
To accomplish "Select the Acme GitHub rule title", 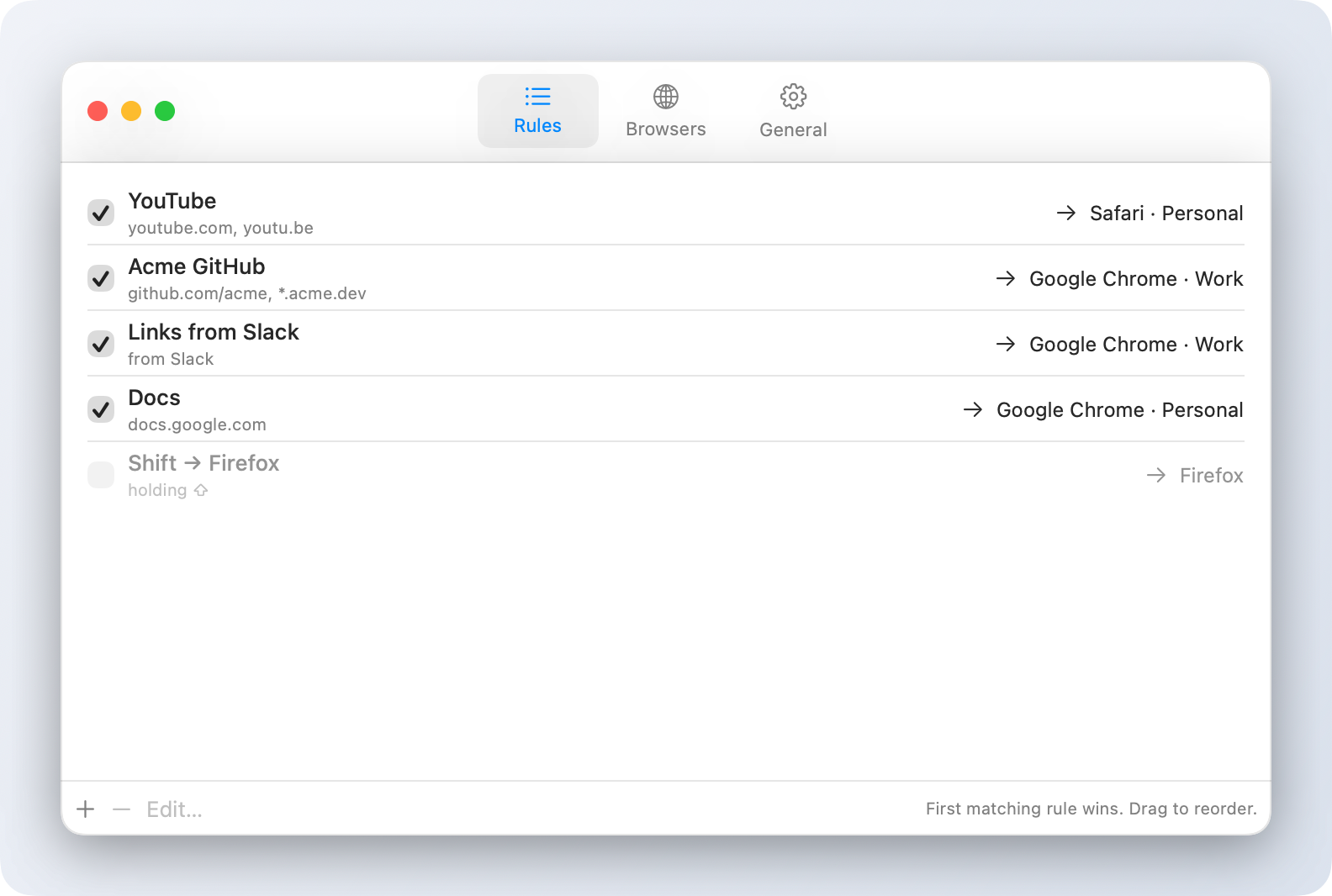I will coord(197,266).
